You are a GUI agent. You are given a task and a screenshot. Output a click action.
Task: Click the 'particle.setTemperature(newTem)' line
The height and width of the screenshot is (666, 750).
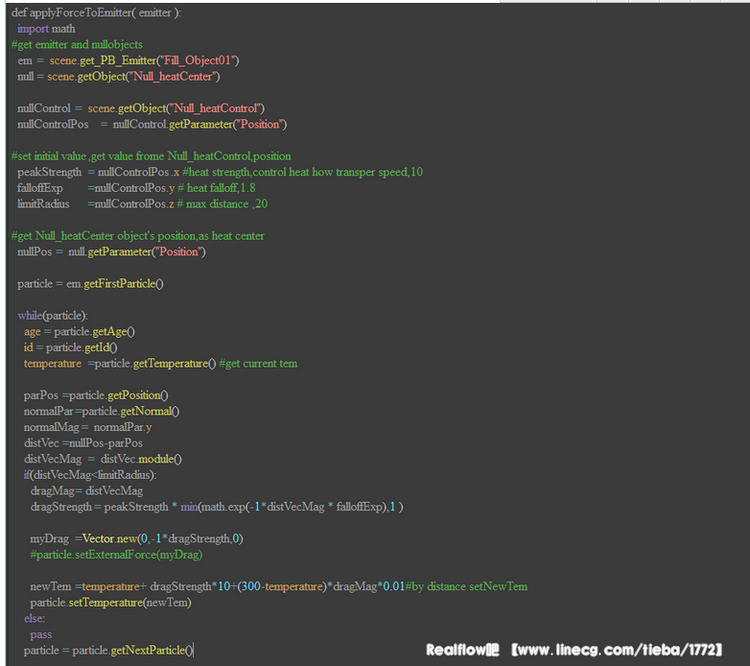click(x=111, y=603)
